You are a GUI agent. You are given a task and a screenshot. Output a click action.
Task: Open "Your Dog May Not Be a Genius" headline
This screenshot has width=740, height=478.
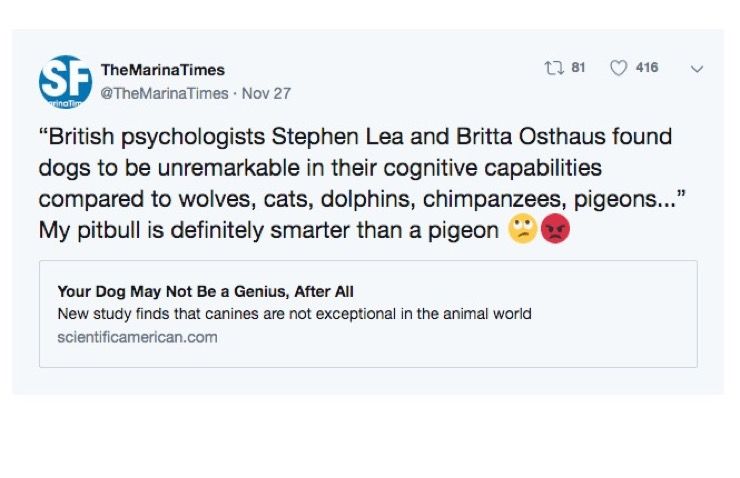[206, 292]
